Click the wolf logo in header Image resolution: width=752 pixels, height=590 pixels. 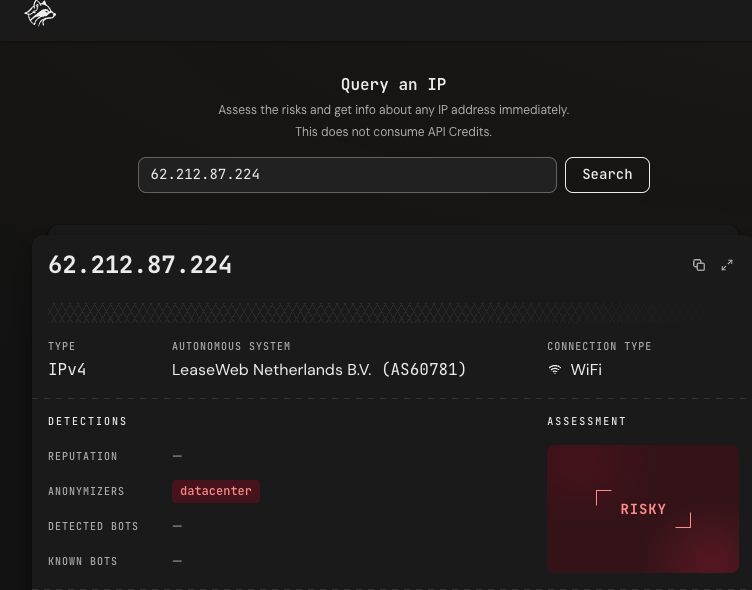tap(40, 13)
